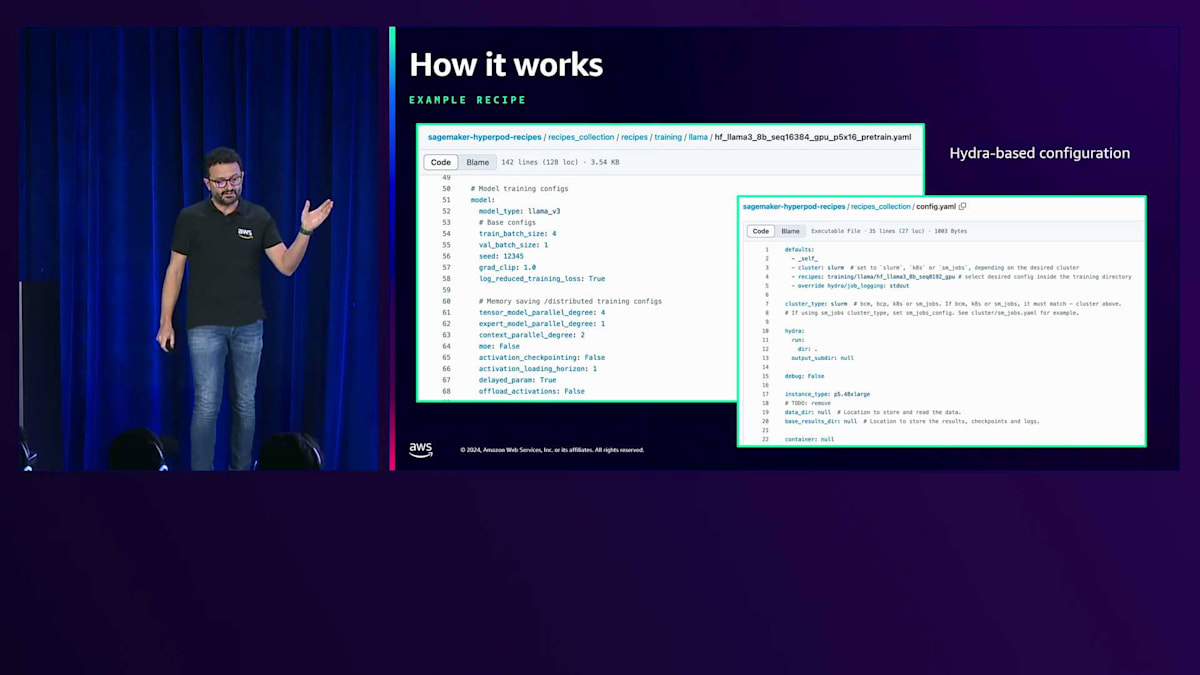Image resolution: width=1200 pixels, height=675 pixels.
Task: Click the 'tensor_model_parallel_degree: 4' line
Action: [542, 312]
